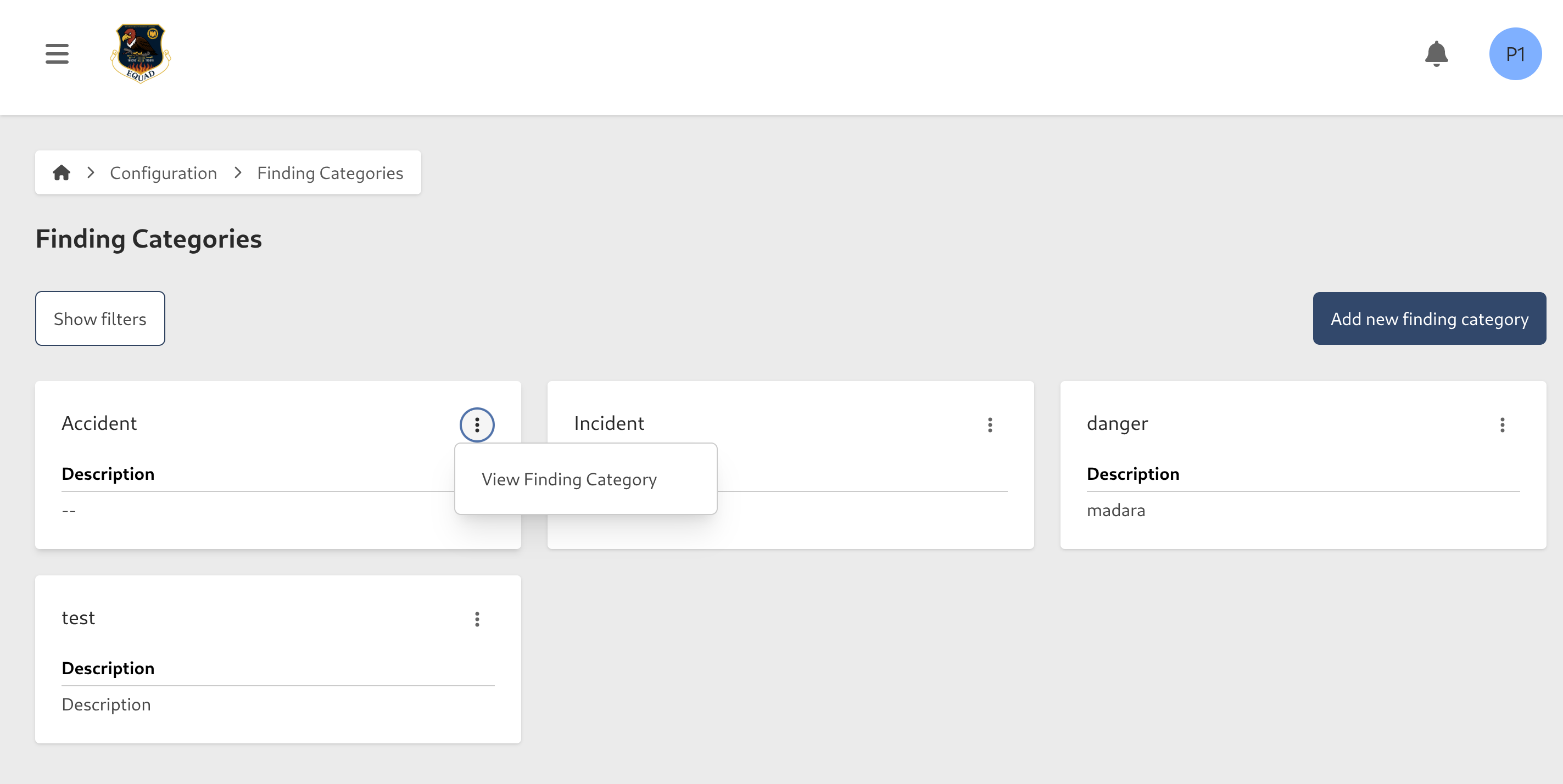This screenshot has width=1563, height=784.
Task: Click the P1 profile avatar
Action: click(x=1515, y=53)
